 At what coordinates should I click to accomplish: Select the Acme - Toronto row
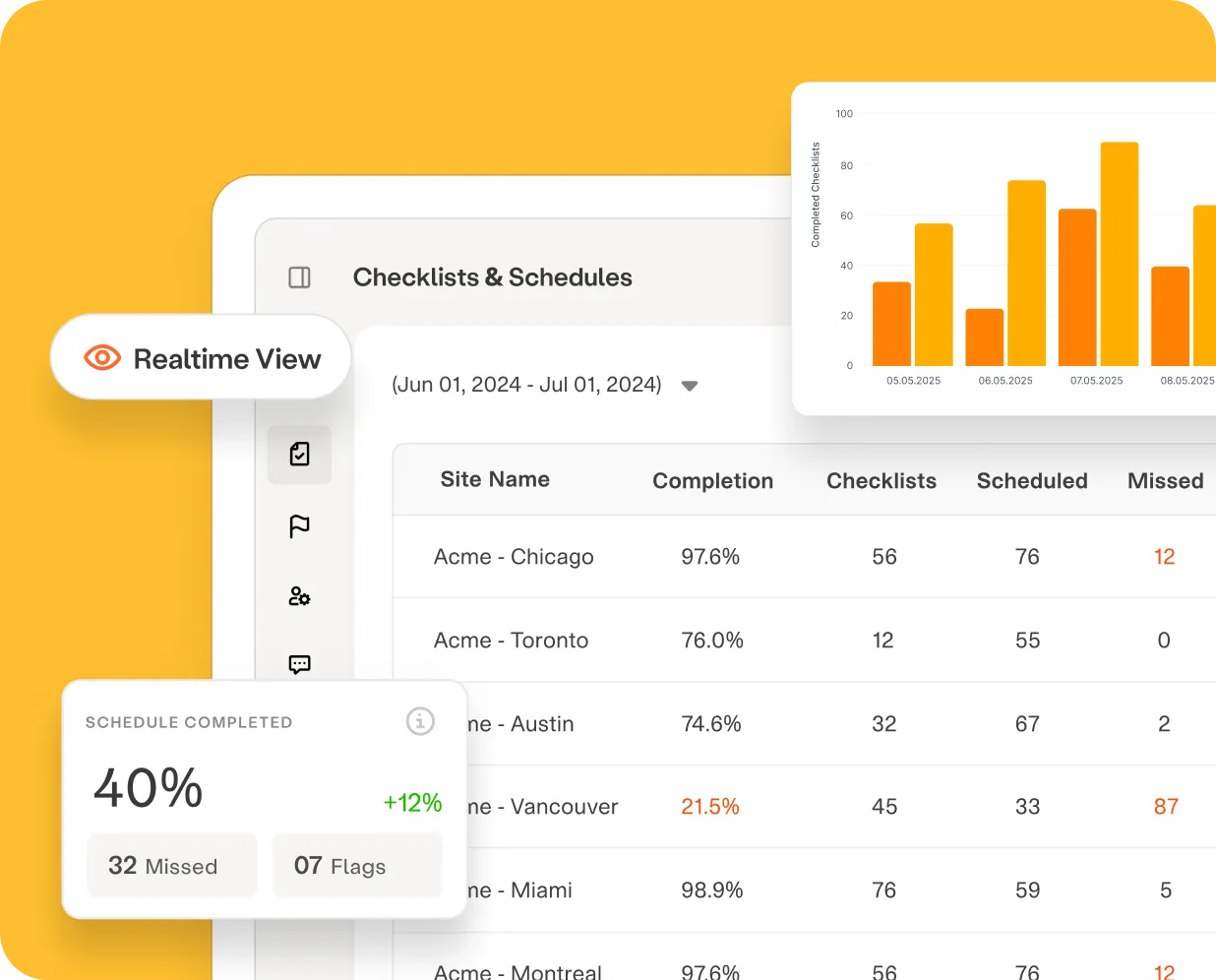point(805,641)
